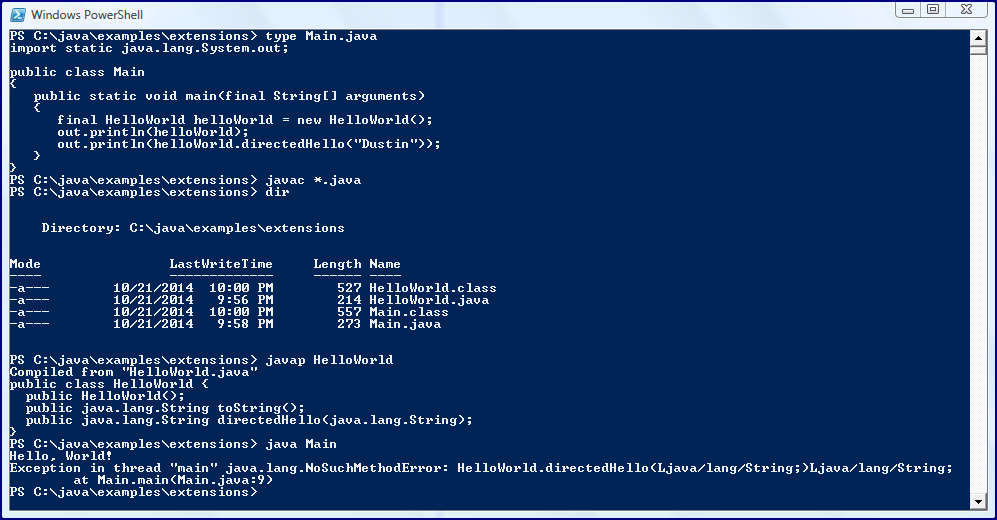
Task: Click the scroll up arrow
Action: [979, 38]
